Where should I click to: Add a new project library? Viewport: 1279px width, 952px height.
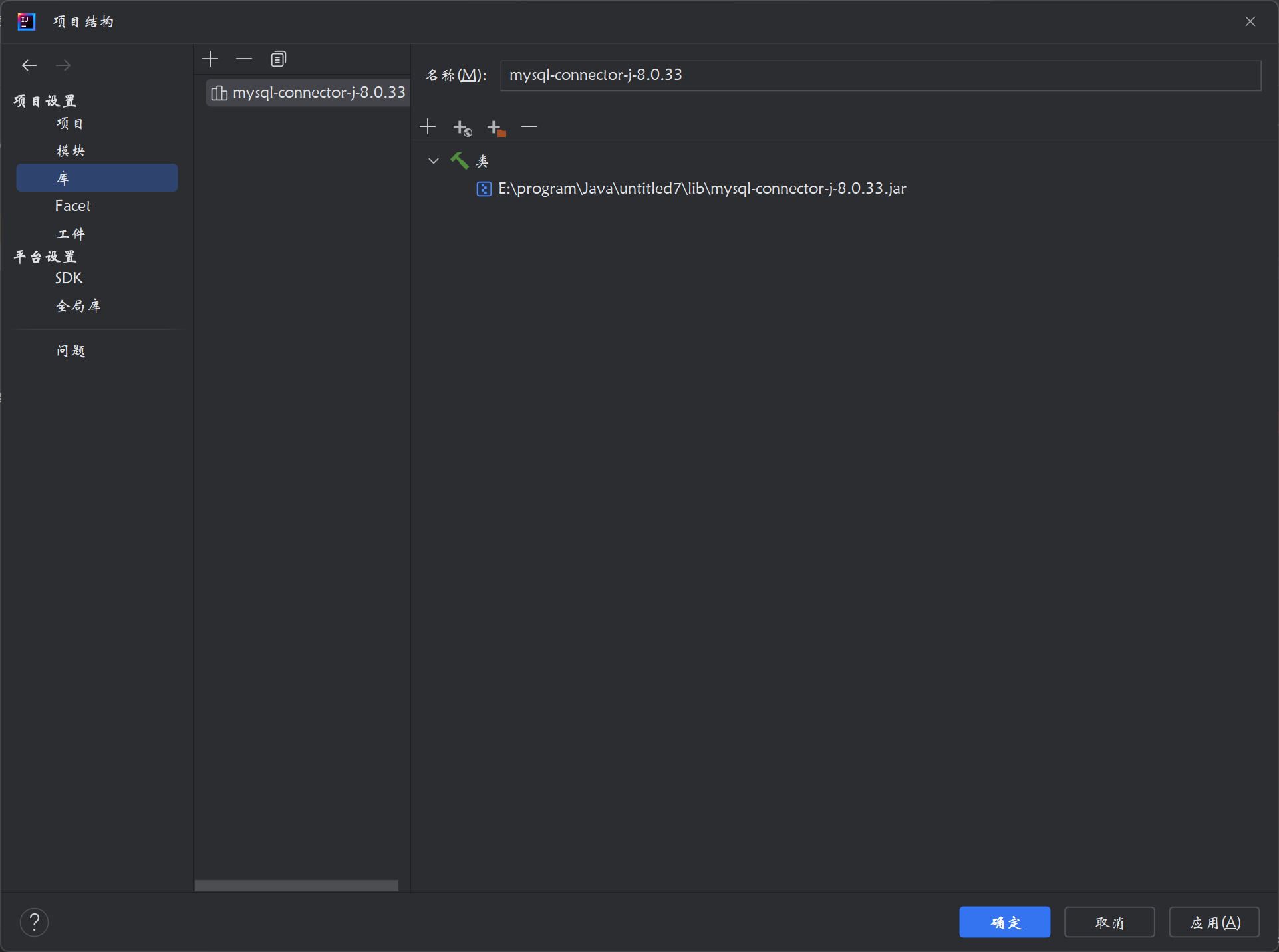(210, 59)
